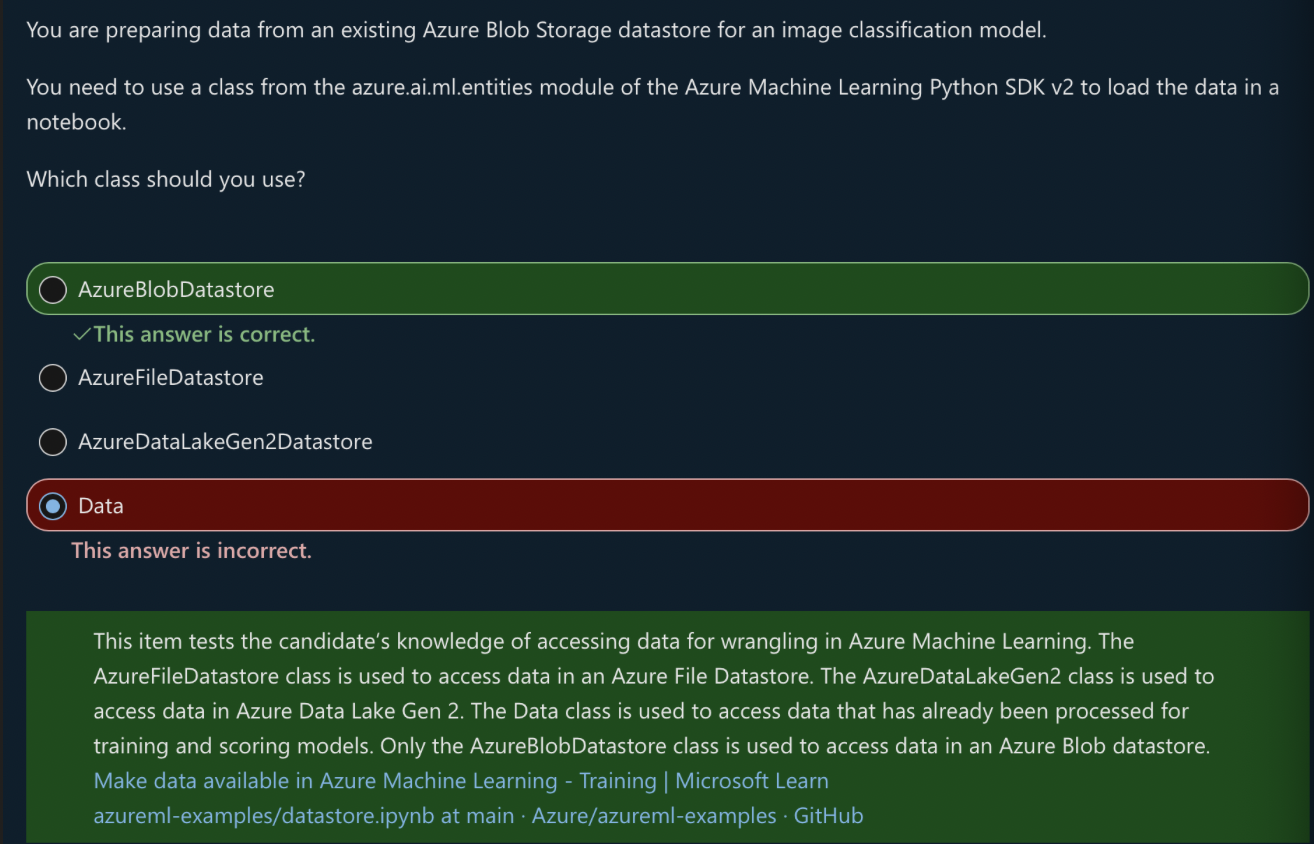Click the Data option label text
1314x844 pixels.
click(x=101, y=506)
